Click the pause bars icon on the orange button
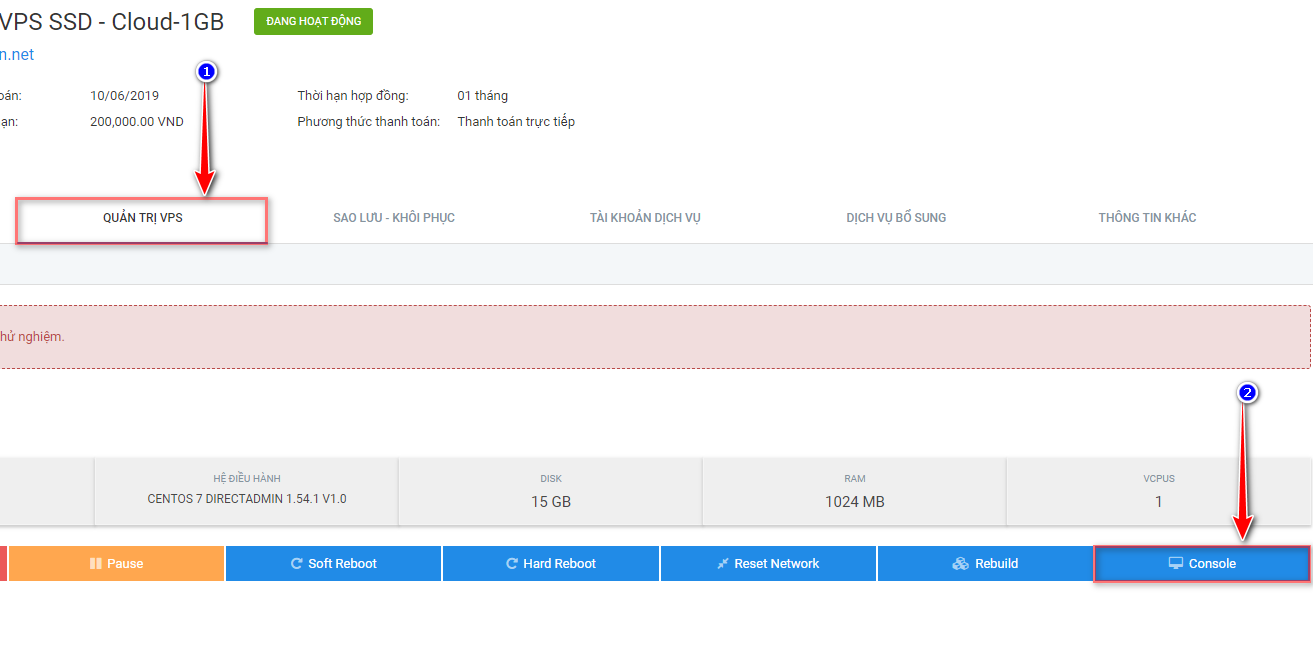 pyautogui.click(x=96, y=564)
